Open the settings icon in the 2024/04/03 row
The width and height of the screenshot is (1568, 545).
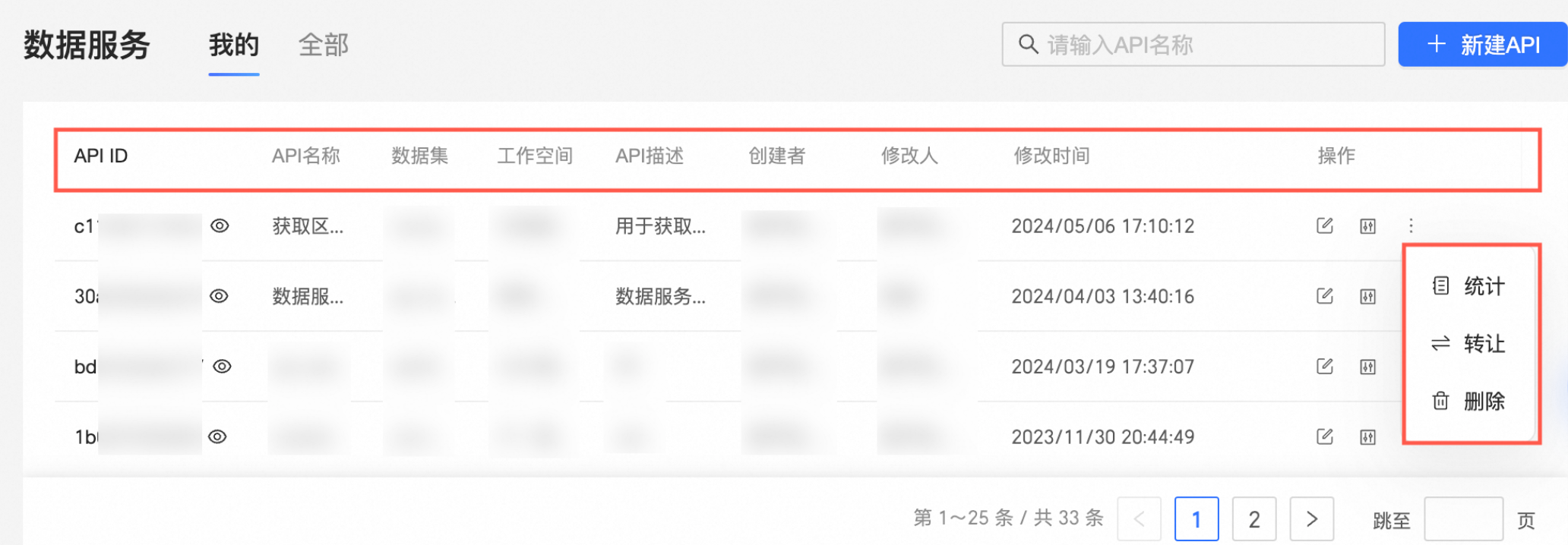click(x=1367, y=296)
